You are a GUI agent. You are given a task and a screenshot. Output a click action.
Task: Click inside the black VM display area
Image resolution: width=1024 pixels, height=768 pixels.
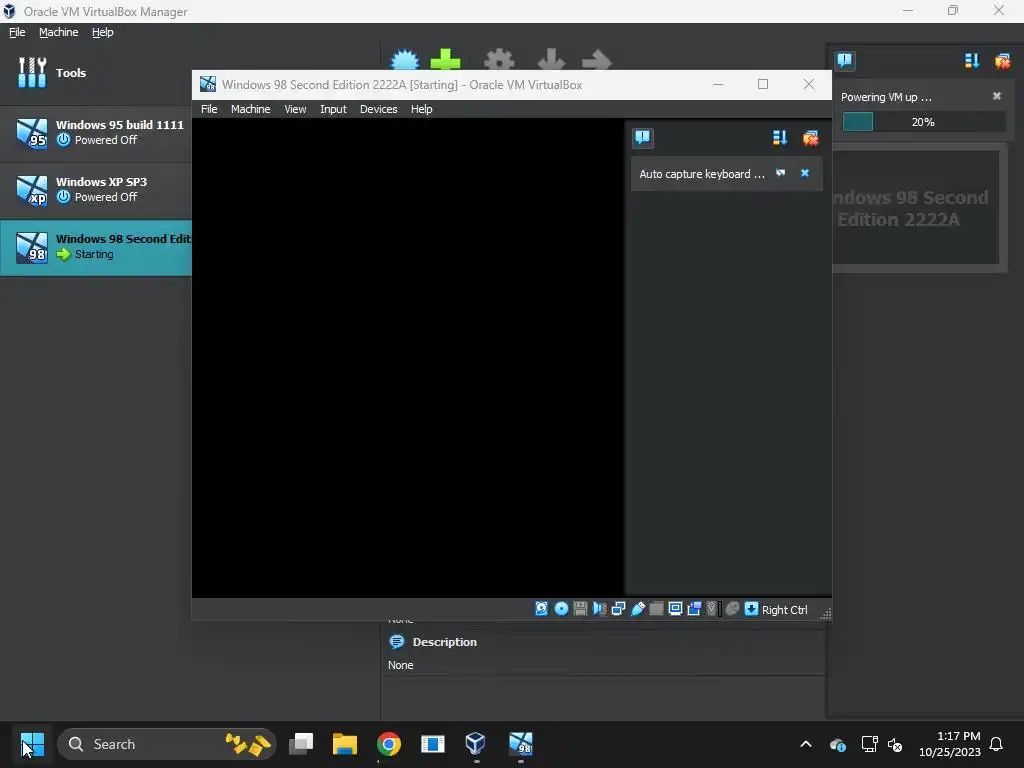tap(408, 358)
